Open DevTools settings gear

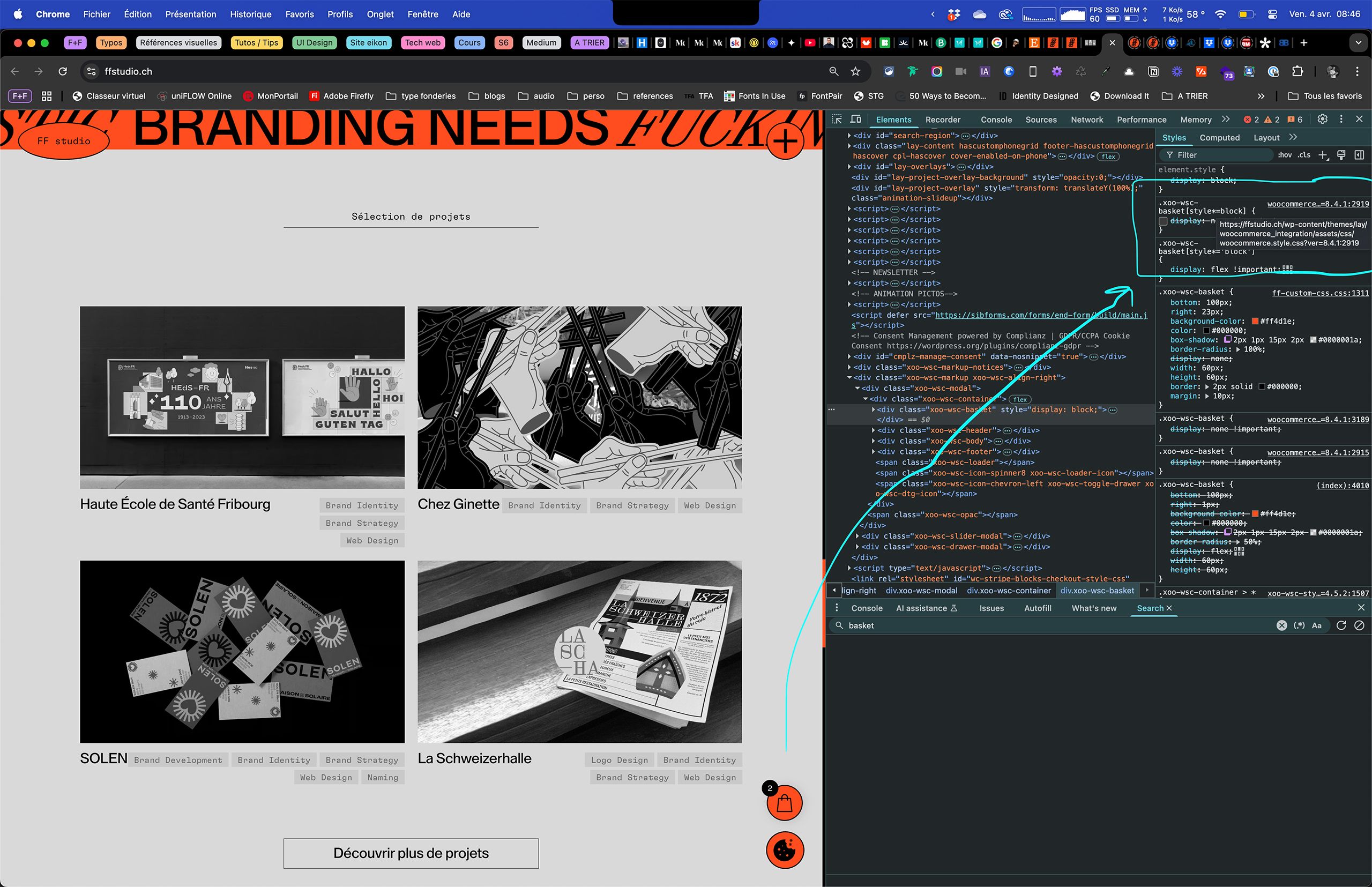click(1323, 118)
